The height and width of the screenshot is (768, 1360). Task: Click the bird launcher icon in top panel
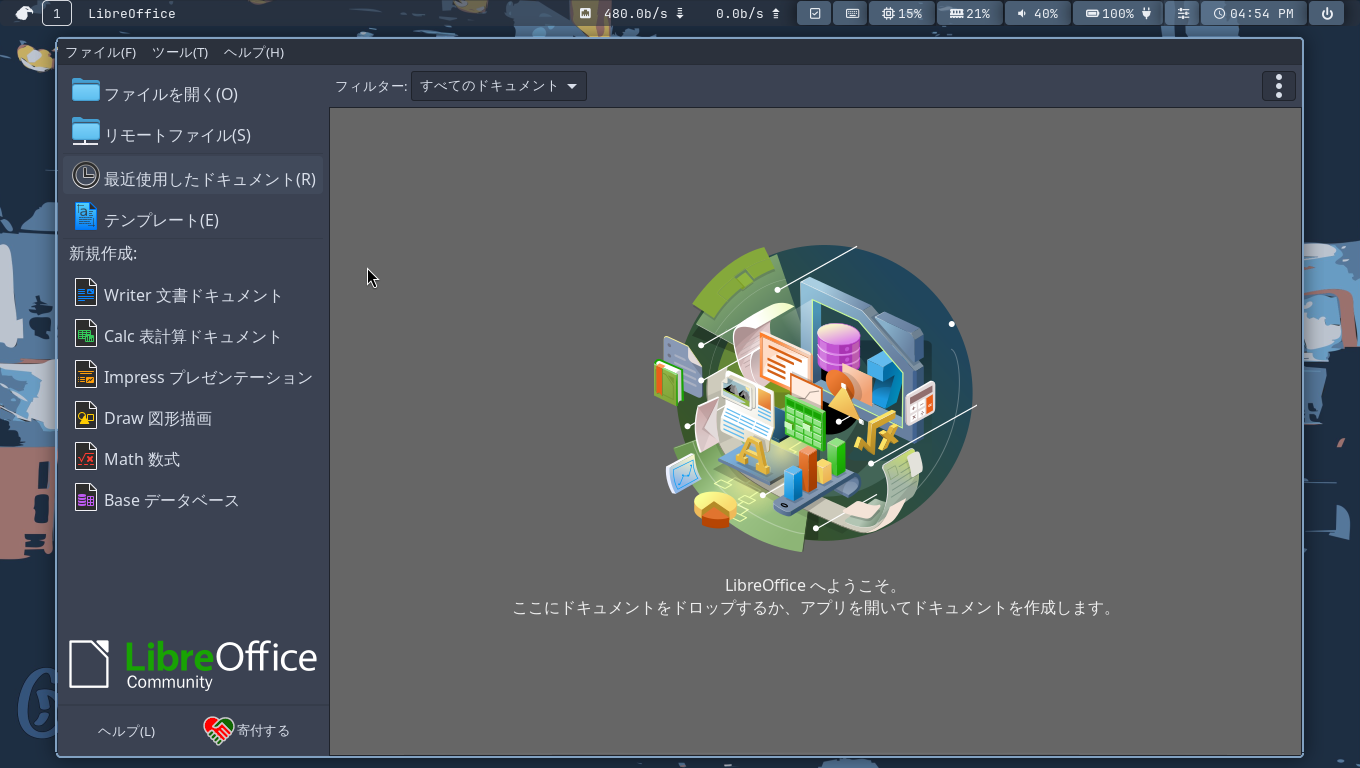(x=25, y=14)
